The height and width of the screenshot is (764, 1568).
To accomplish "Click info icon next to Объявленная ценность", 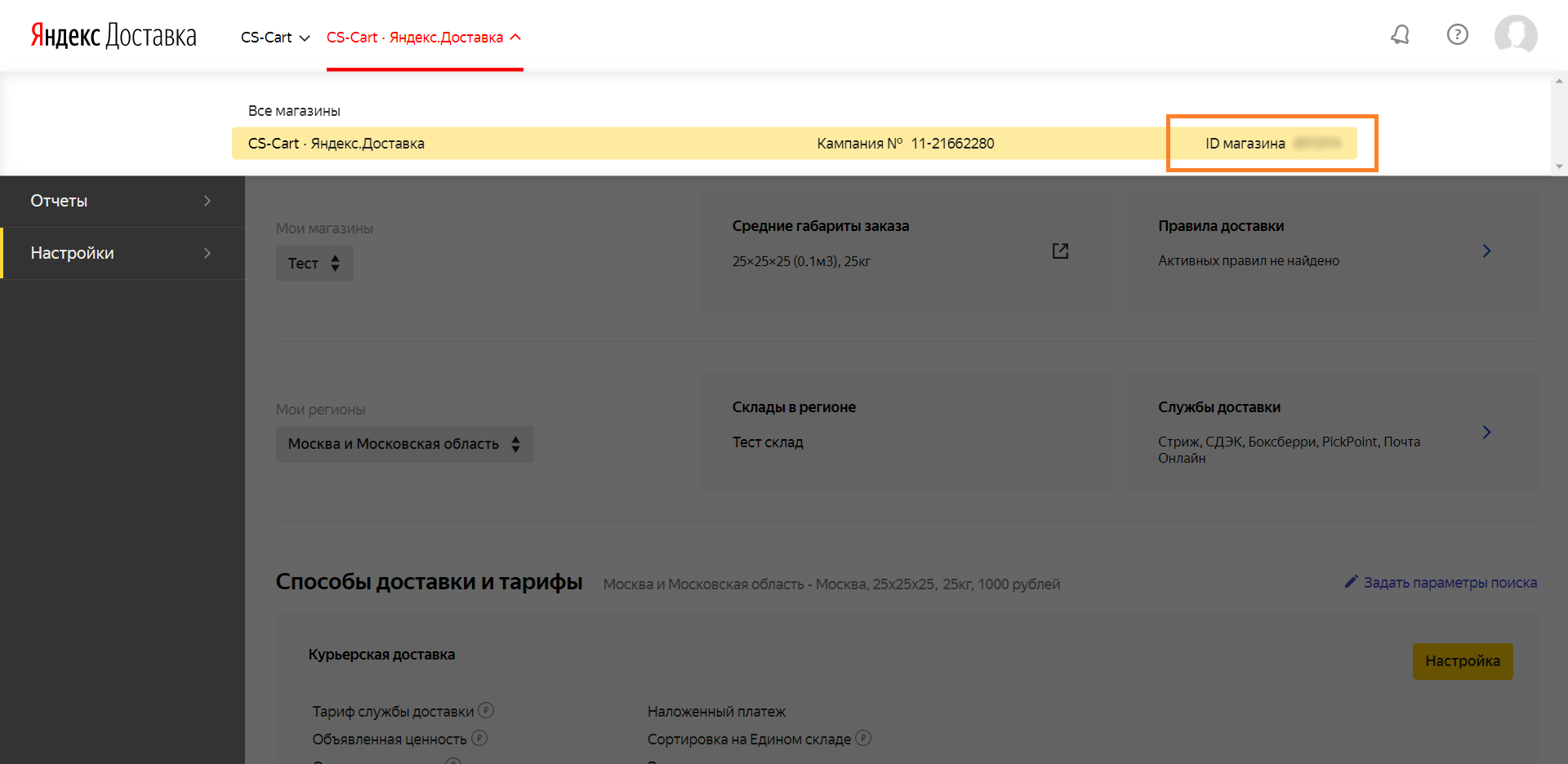I will point(479,738).
